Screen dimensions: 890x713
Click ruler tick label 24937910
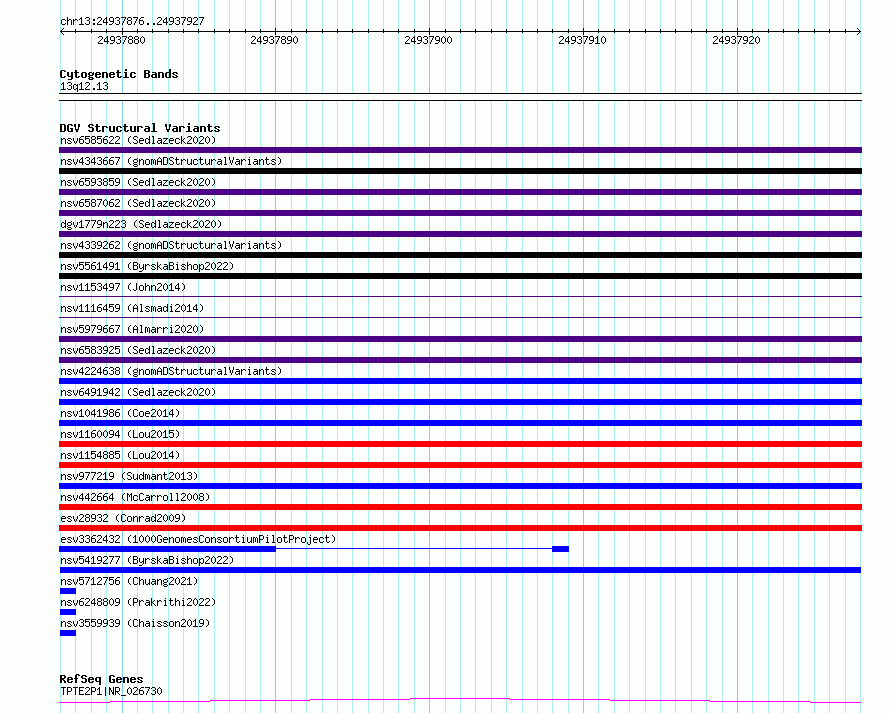582,40
